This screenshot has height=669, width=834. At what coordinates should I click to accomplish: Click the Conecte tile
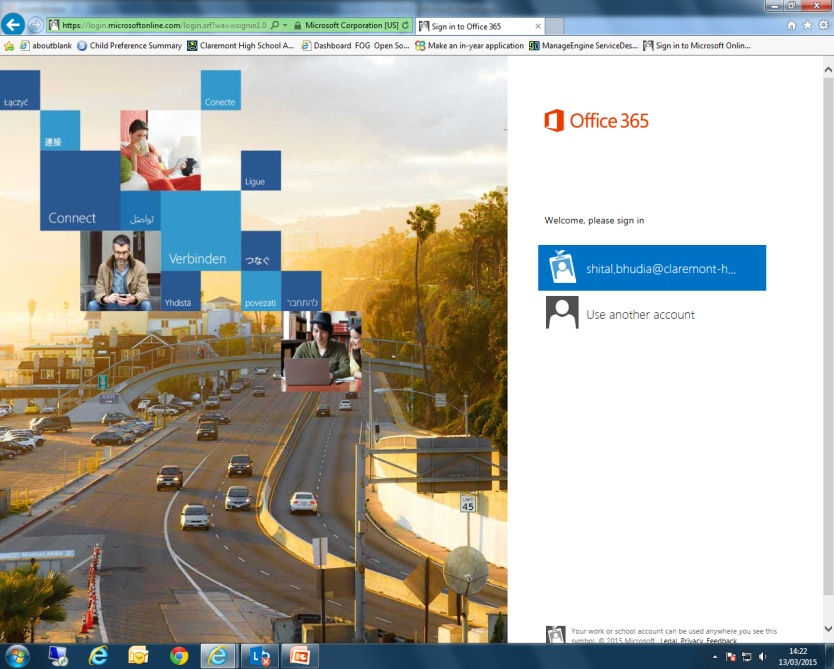(221, 90)
